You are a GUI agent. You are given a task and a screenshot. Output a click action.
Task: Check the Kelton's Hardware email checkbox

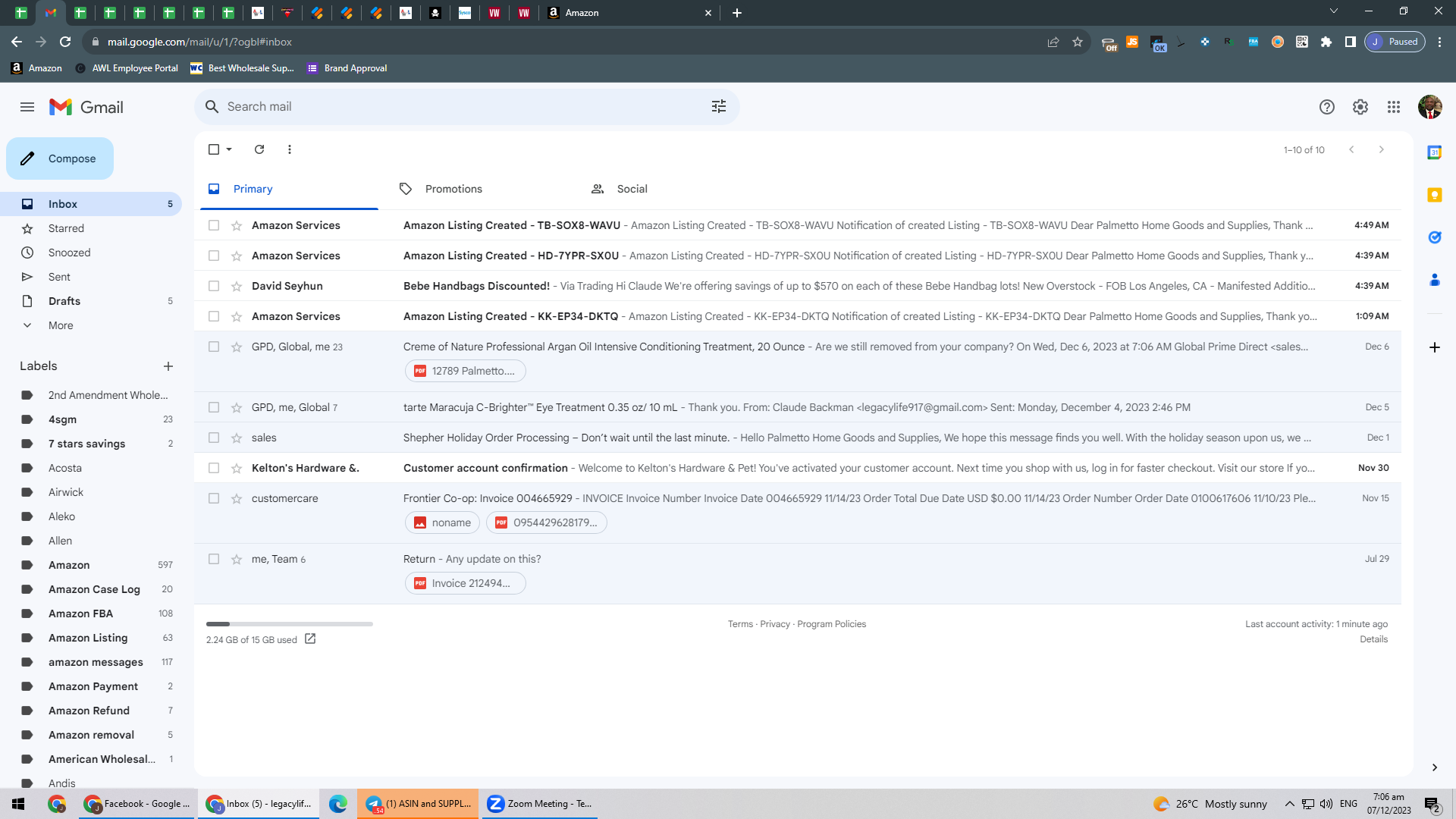214,468
